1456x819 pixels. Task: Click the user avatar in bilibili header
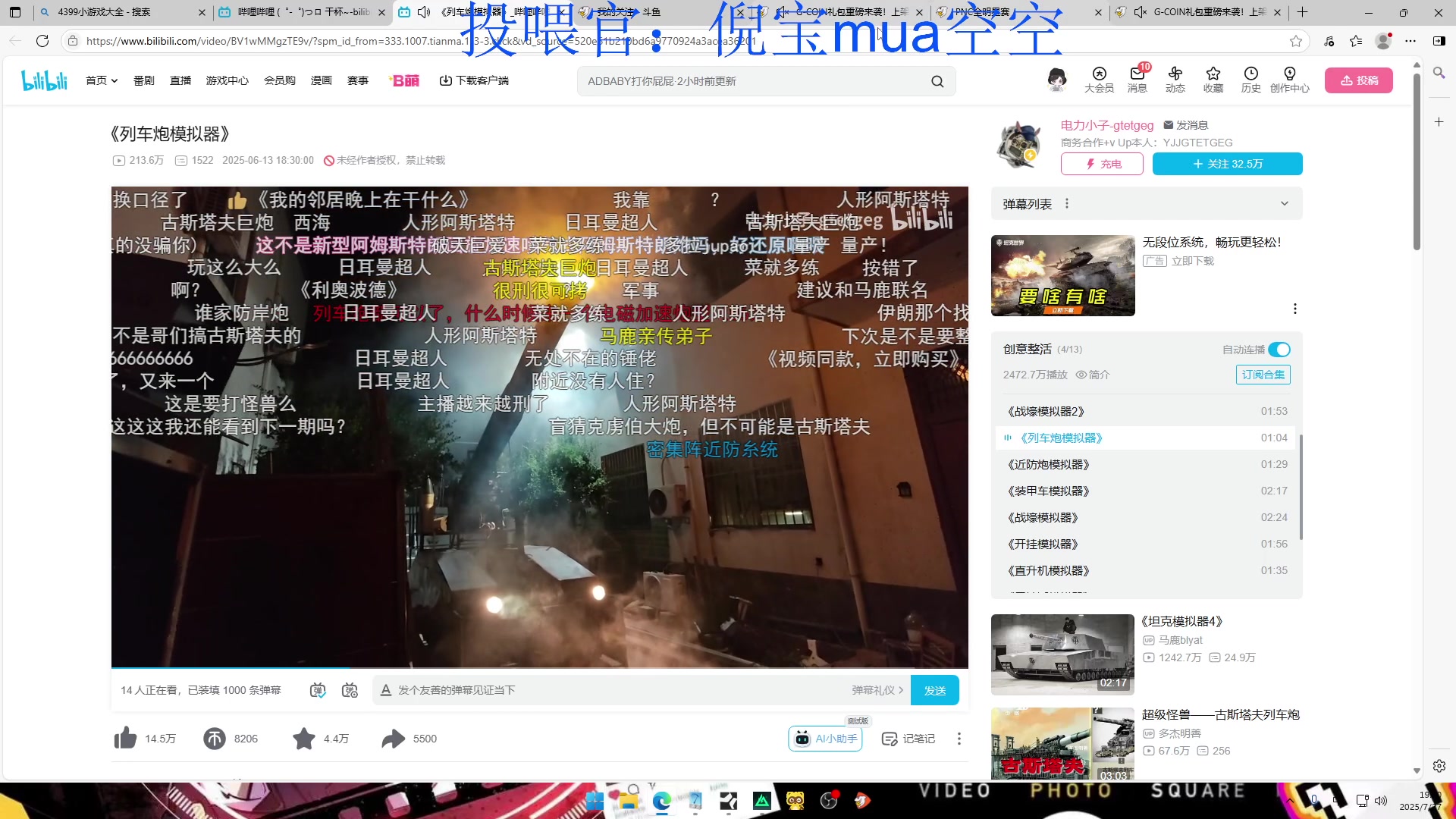[1056, 80]
